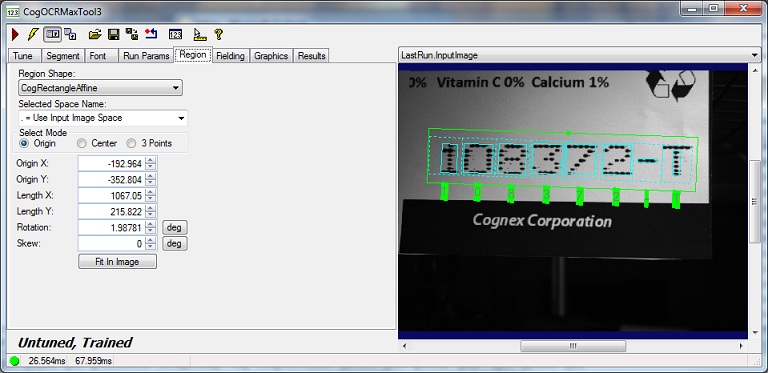
Task: Click the Skew spinner arrows
Action: [151, 243]
